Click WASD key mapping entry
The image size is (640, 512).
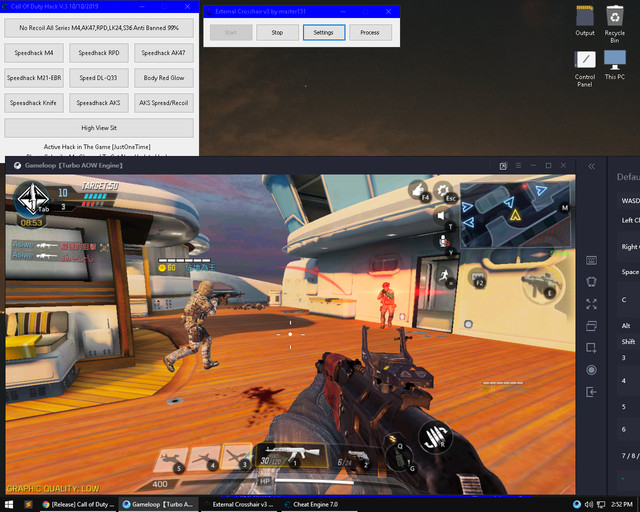(629, 200)
